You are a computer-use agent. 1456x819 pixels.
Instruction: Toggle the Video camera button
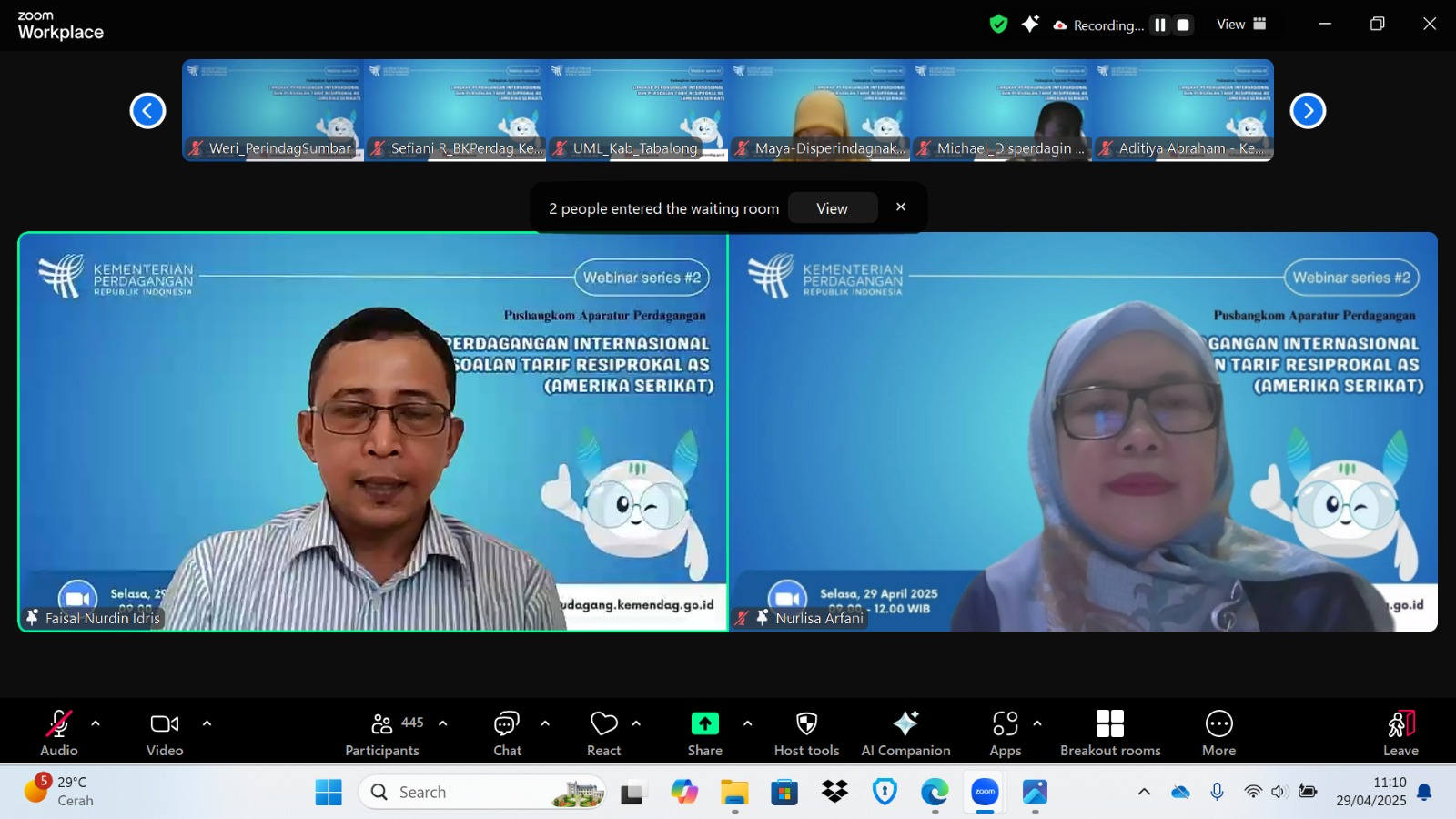click(x=165, y=733)
